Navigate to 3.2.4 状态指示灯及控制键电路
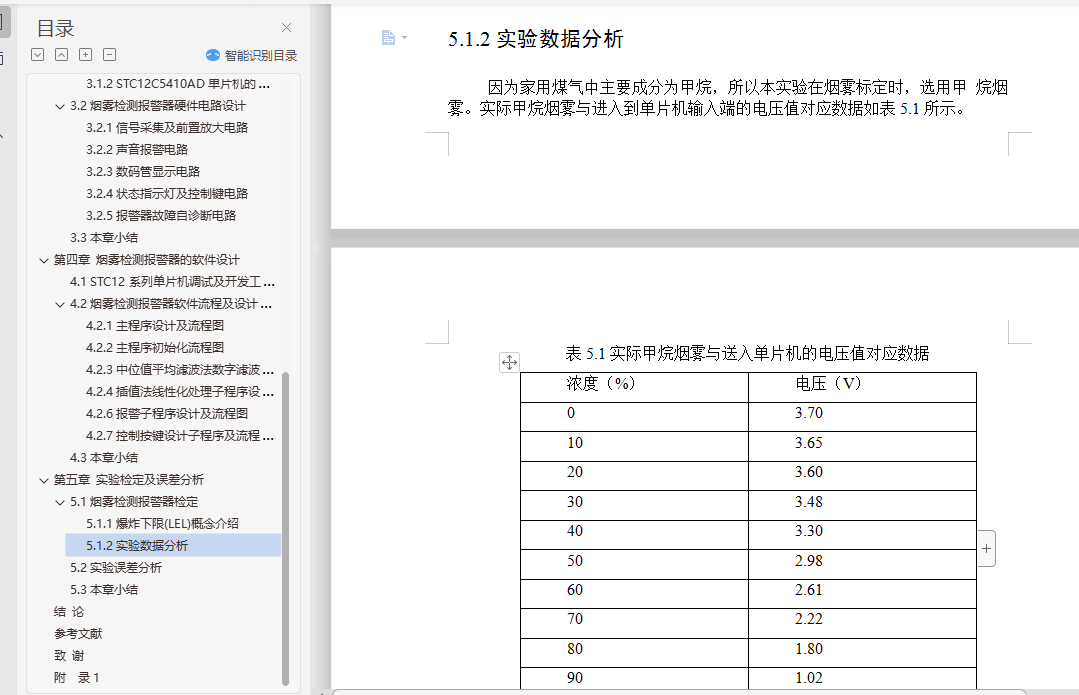Screen dimensions: 1079x695 [x=167, y=194]
